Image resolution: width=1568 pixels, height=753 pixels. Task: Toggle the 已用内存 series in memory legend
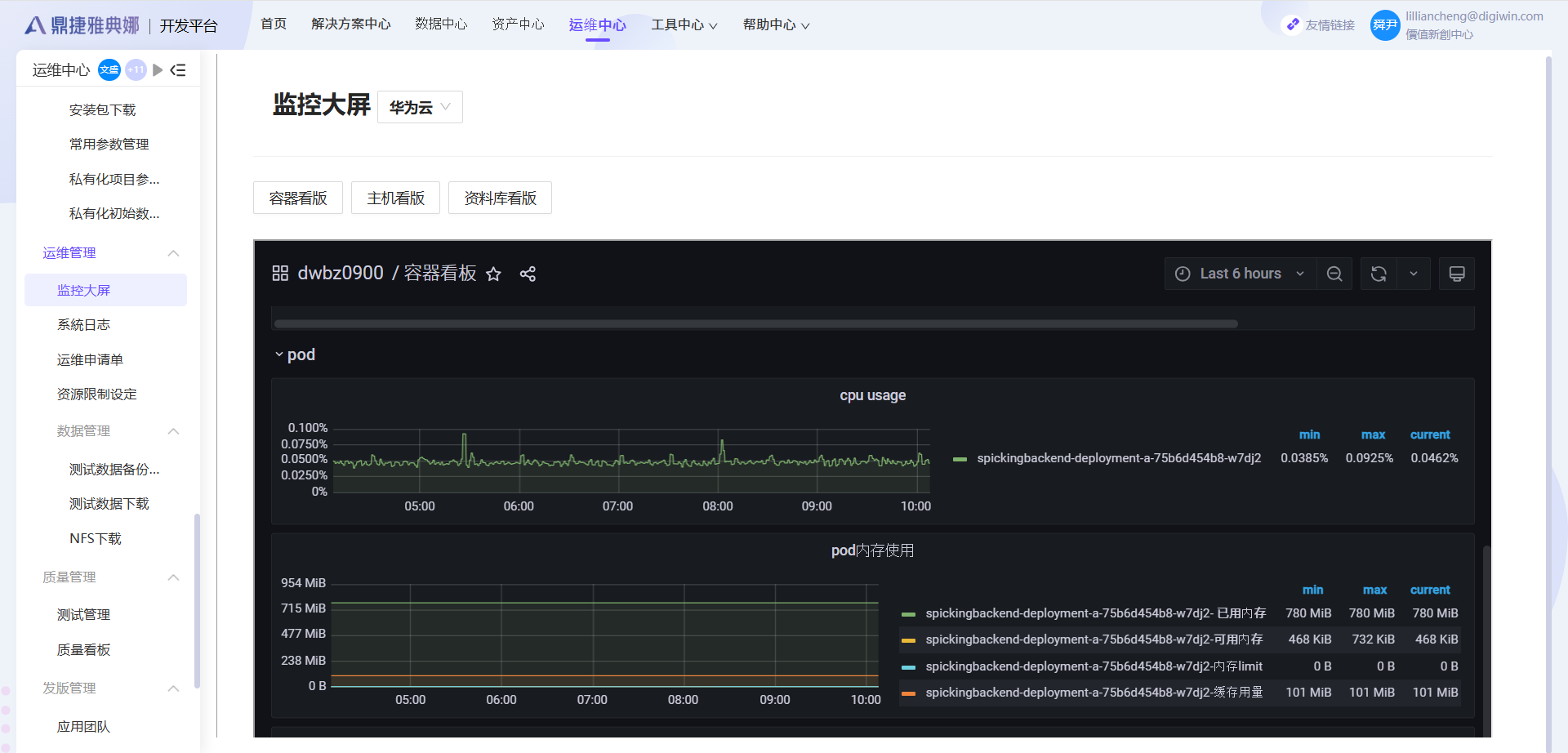[x=1094, y=613]
